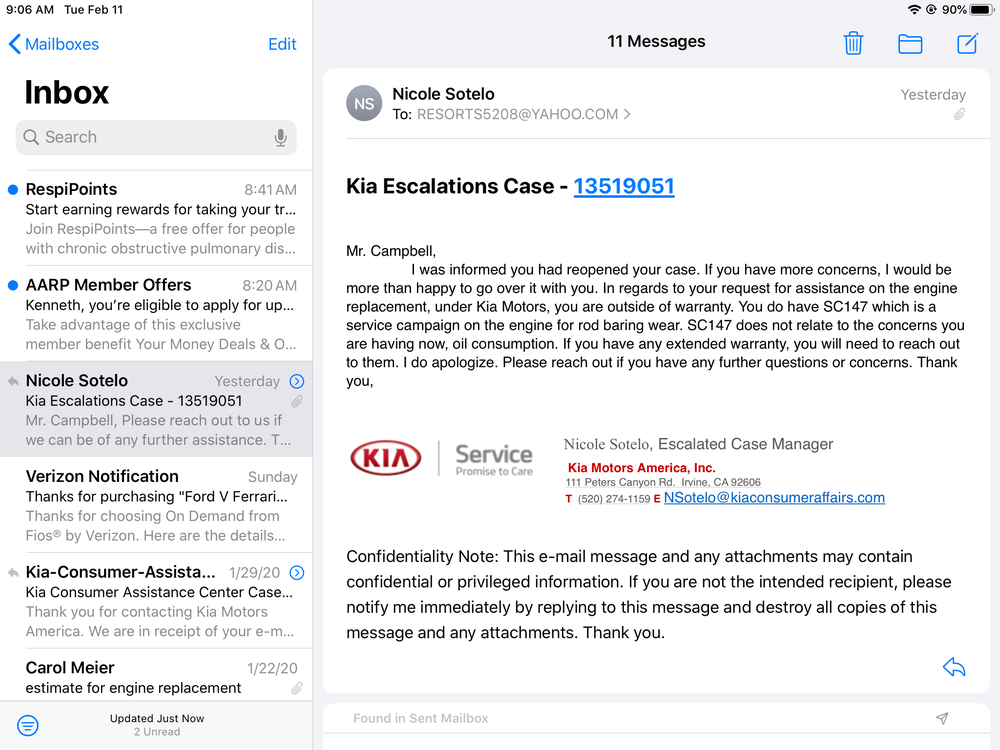This screenshot has width=1000, height=750.
Task: Tap Edit in the inbox header
Action: [x=282, y=44]
